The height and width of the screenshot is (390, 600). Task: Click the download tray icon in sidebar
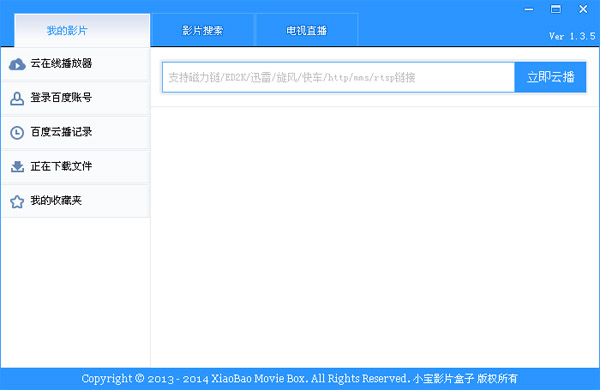(x=17, y=166)
